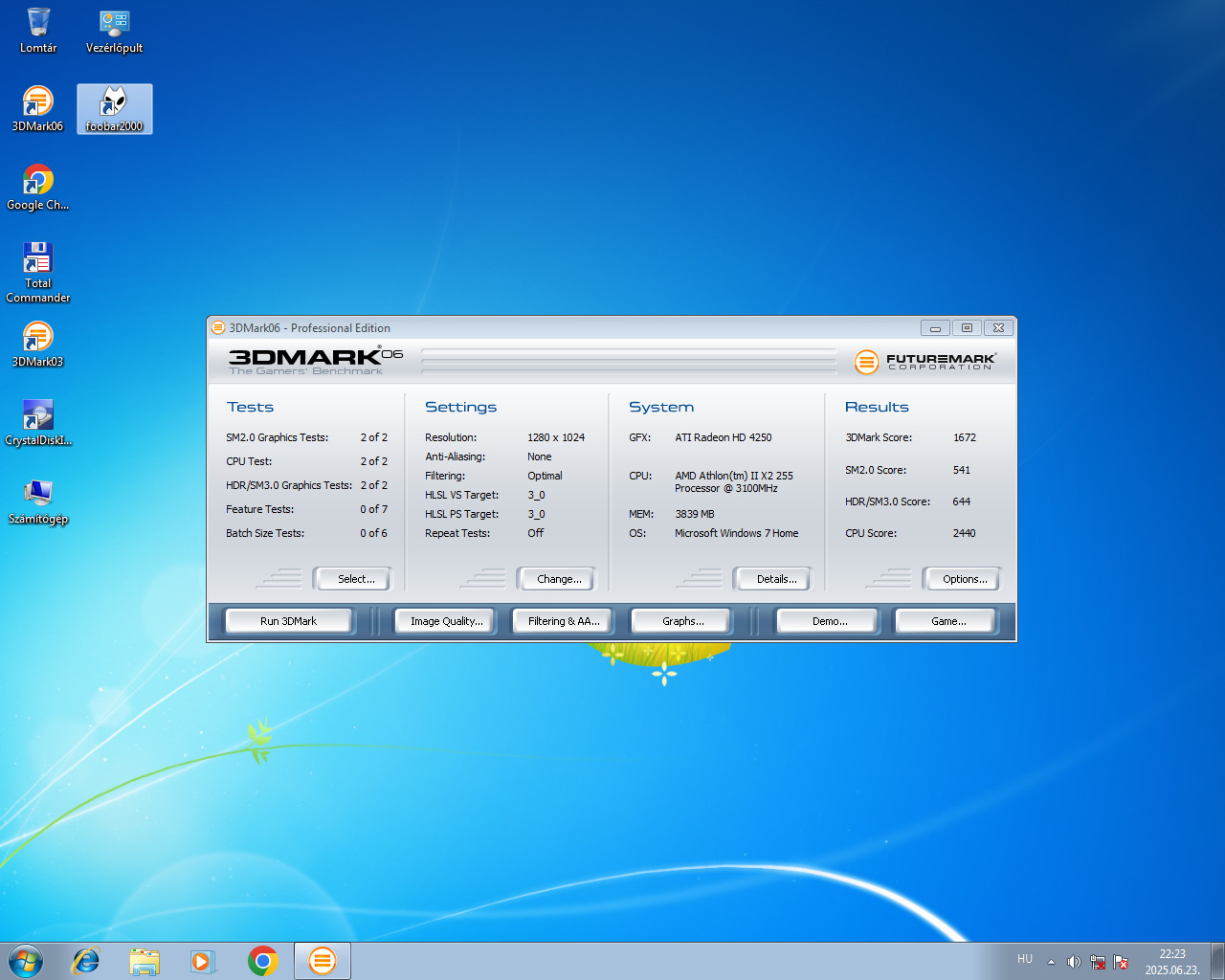The width and height of the screenshot is (1225, 980).
Task: Click the Futuremark Corporation logo
Action: click(x=924, y=361)
